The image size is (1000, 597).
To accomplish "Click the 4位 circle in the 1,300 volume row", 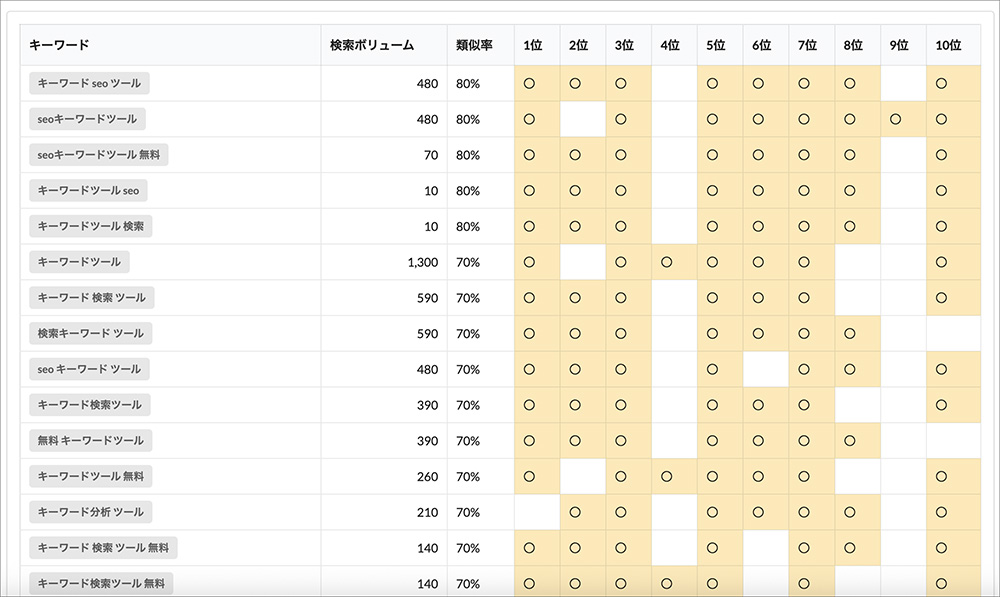I will [x=666, y=262].
